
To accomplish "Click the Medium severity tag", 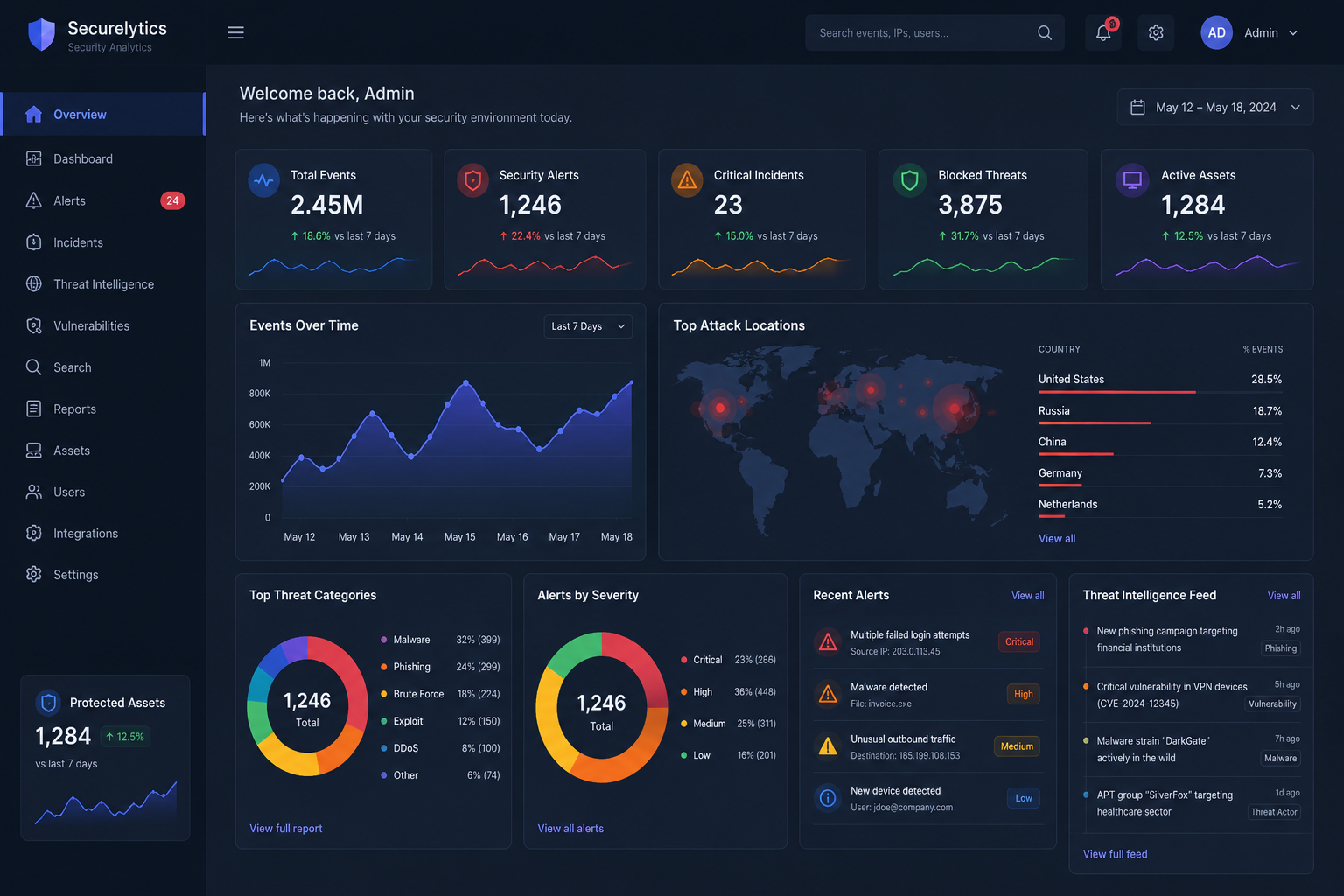I will point(1017,746).
